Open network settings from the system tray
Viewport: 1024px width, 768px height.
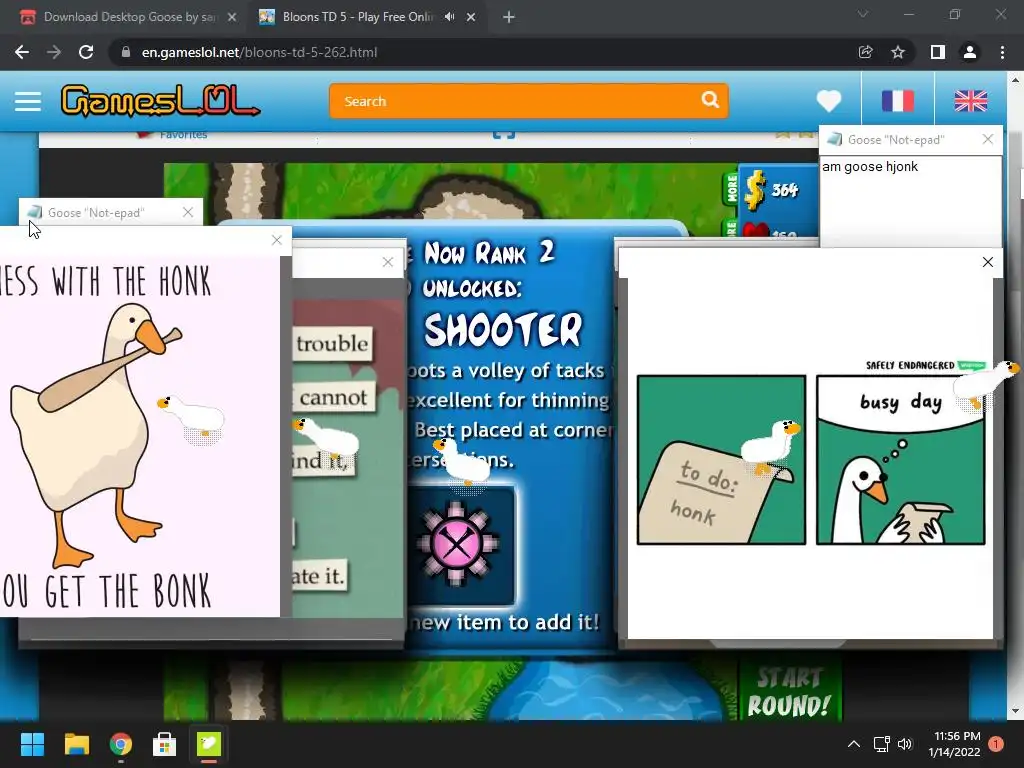[882, 744]
